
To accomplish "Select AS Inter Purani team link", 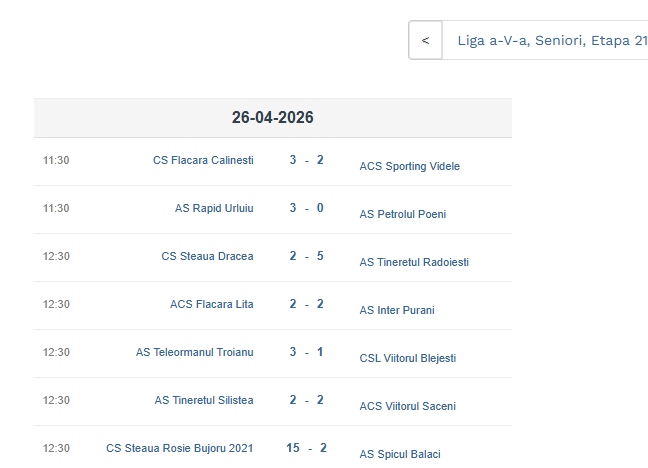I will [397, 310].
